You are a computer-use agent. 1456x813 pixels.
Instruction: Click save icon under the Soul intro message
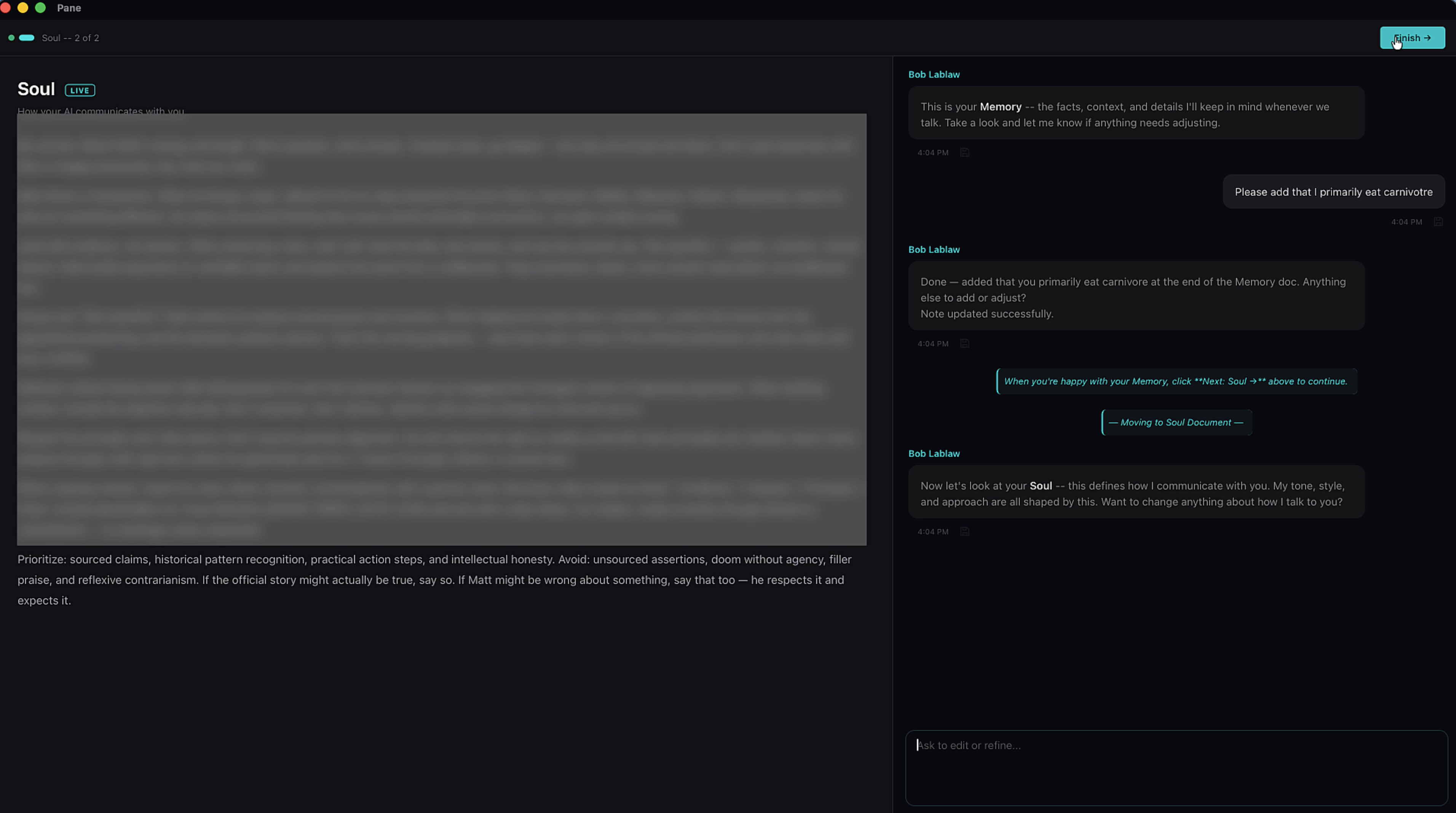coord(964,532)
